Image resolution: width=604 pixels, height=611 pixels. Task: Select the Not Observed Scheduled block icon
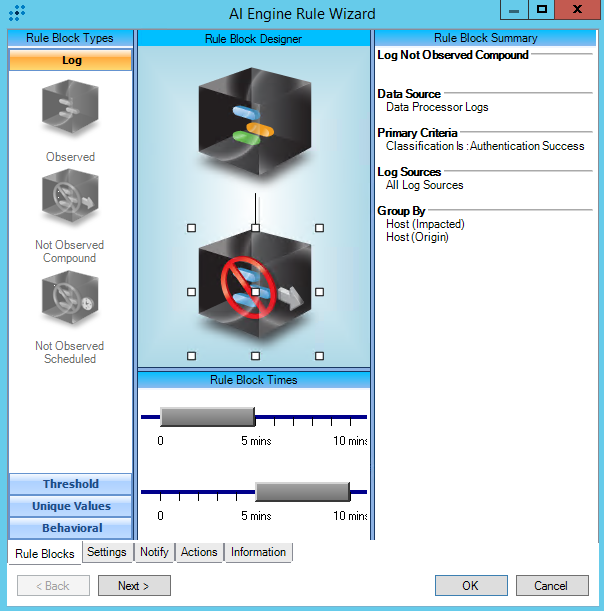pos(70,300)
